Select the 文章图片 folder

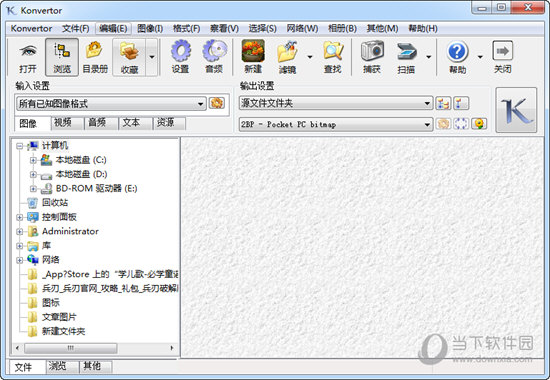(x=59, y=317)
